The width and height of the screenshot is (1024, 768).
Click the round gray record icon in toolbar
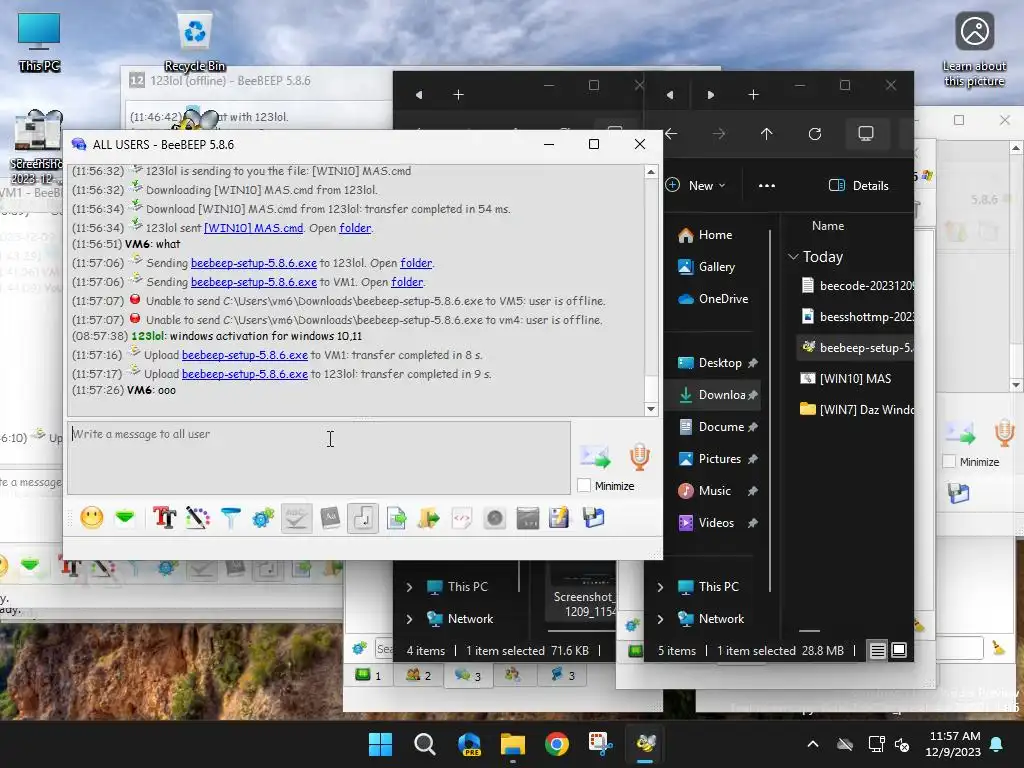(x=495, y=518)
